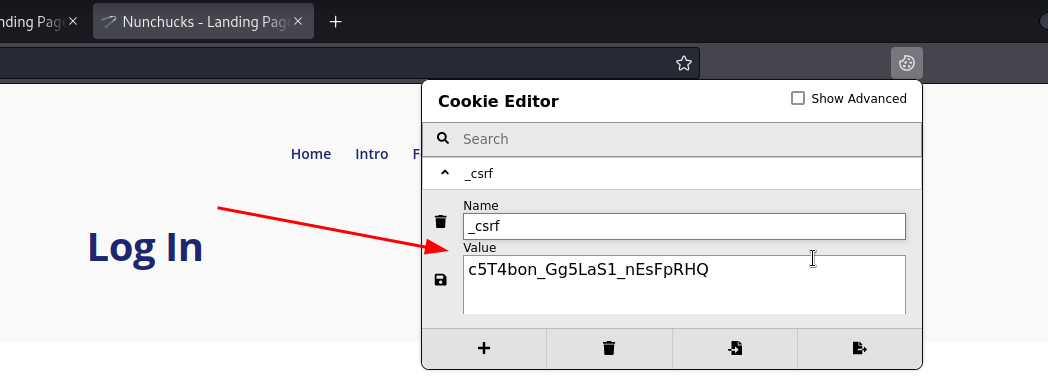Open a new browser tab
1048x392 pixels.
[336, 22]
